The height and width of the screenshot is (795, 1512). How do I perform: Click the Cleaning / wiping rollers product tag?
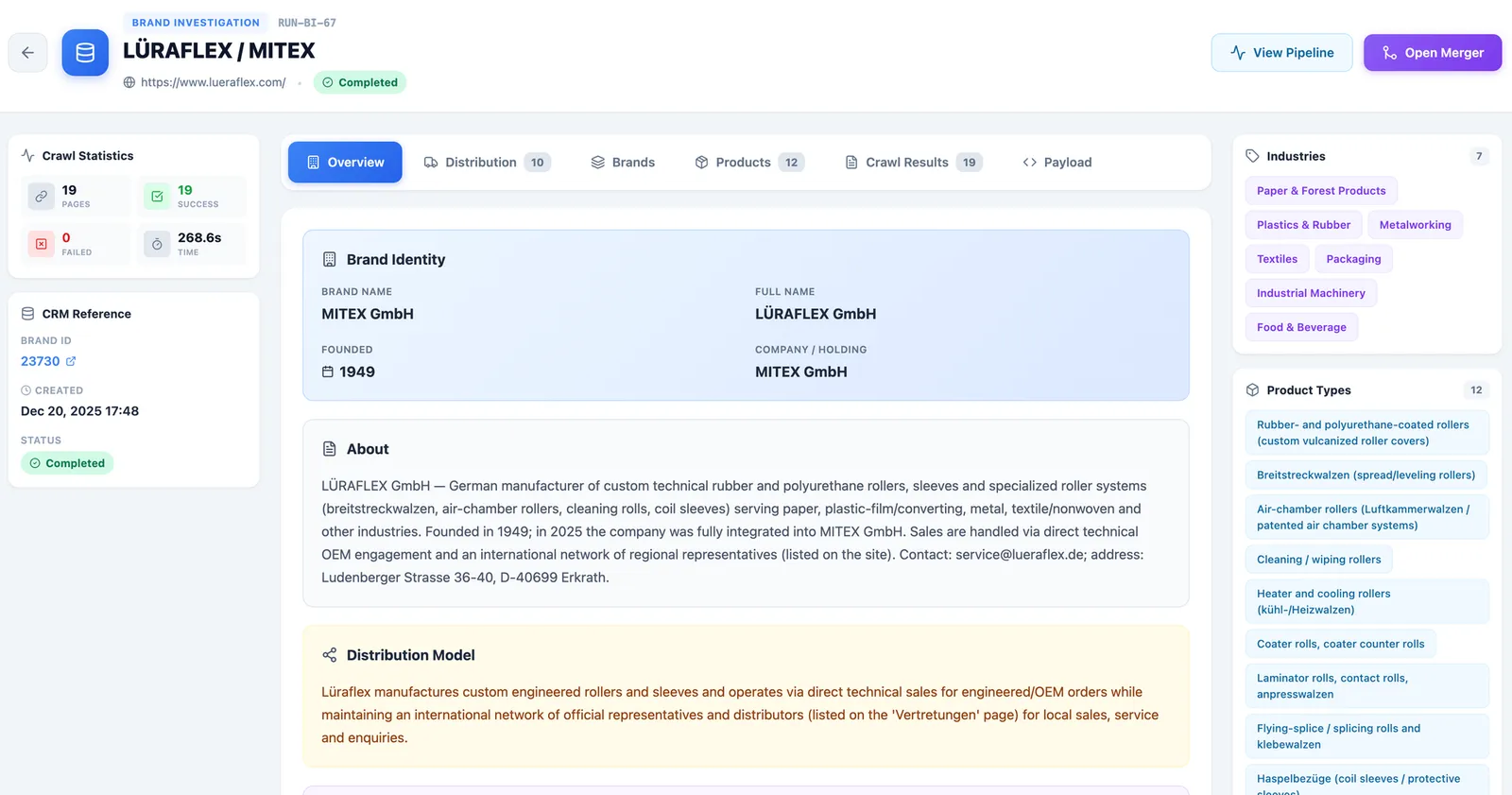click(1318, 560)
